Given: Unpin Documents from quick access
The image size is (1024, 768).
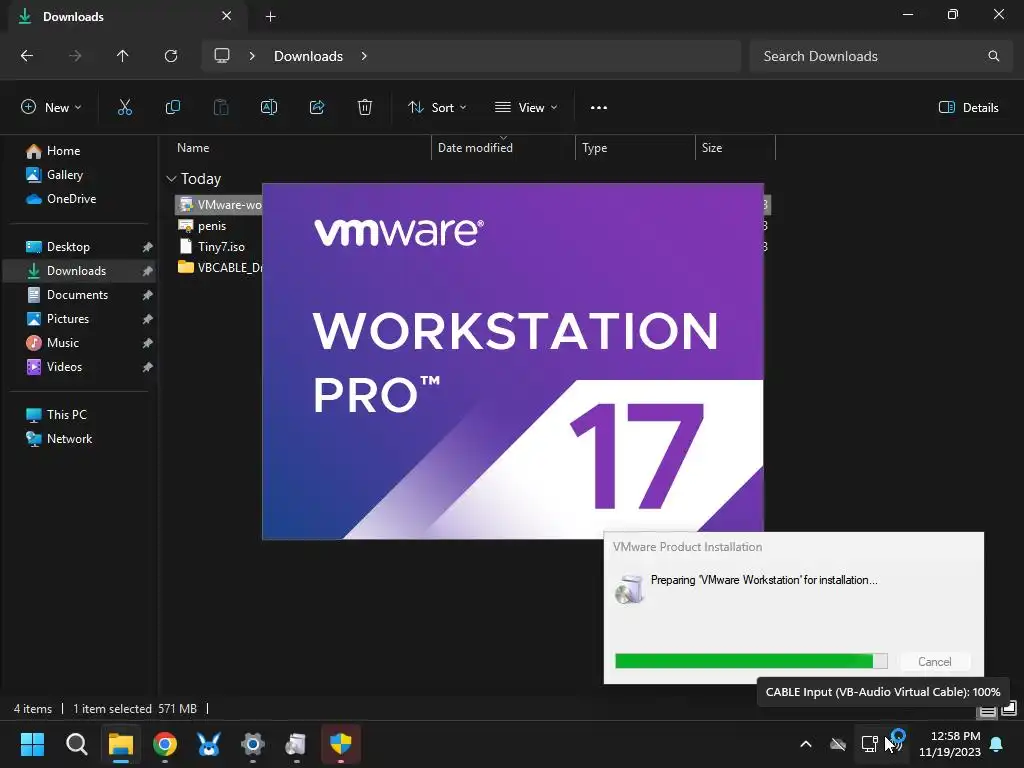Looking at the screenshot, I should pyautogui.click(x=148, y=295).
